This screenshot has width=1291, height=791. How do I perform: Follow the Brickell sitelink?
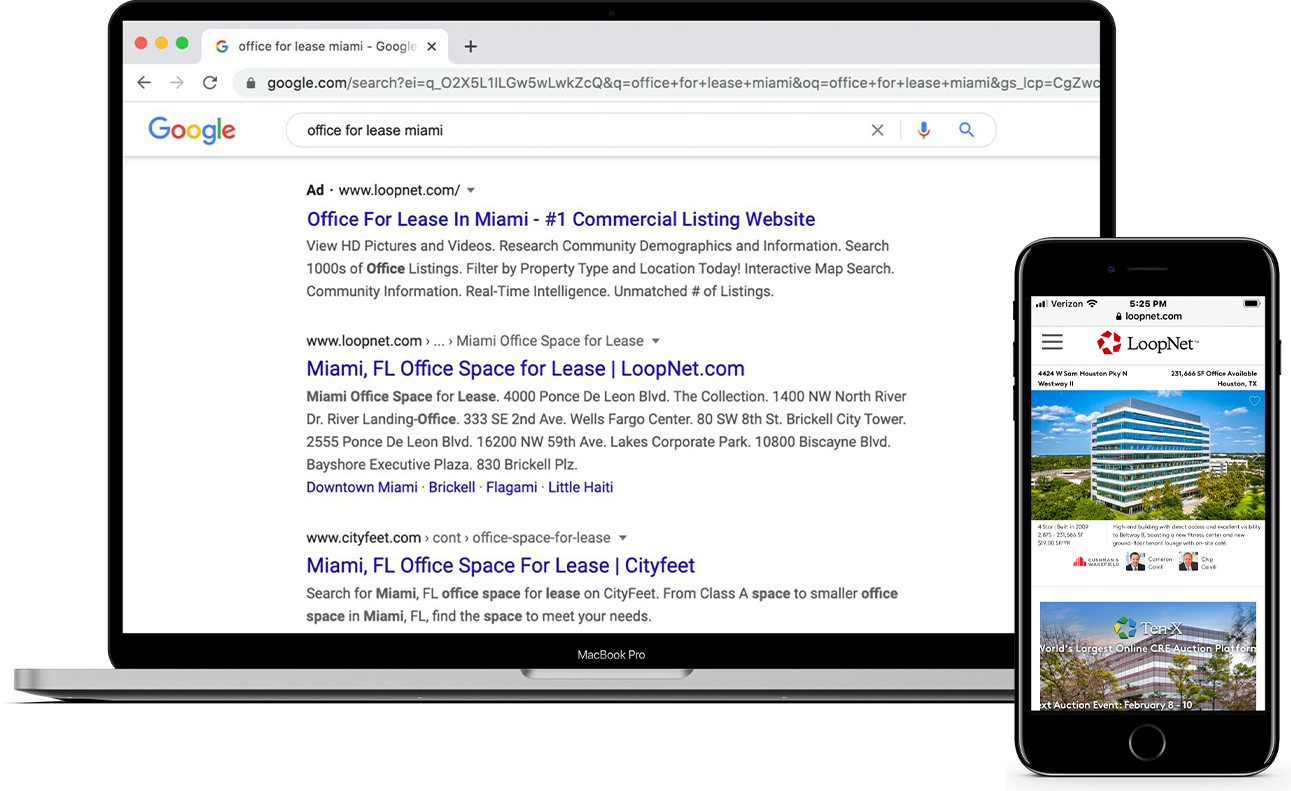[452, 487]
